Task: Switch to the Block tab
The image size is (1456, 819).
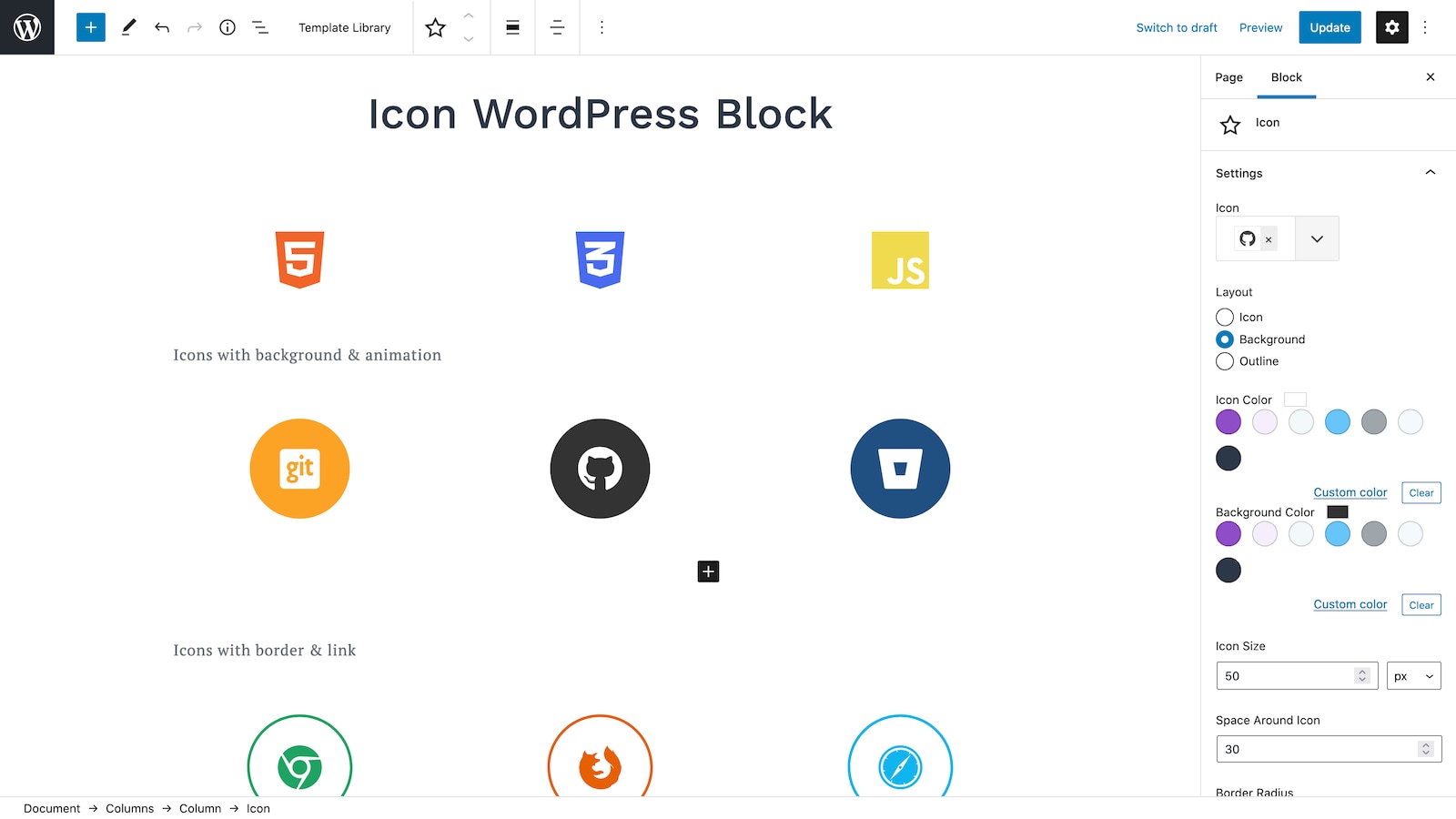Action: 1286,77
